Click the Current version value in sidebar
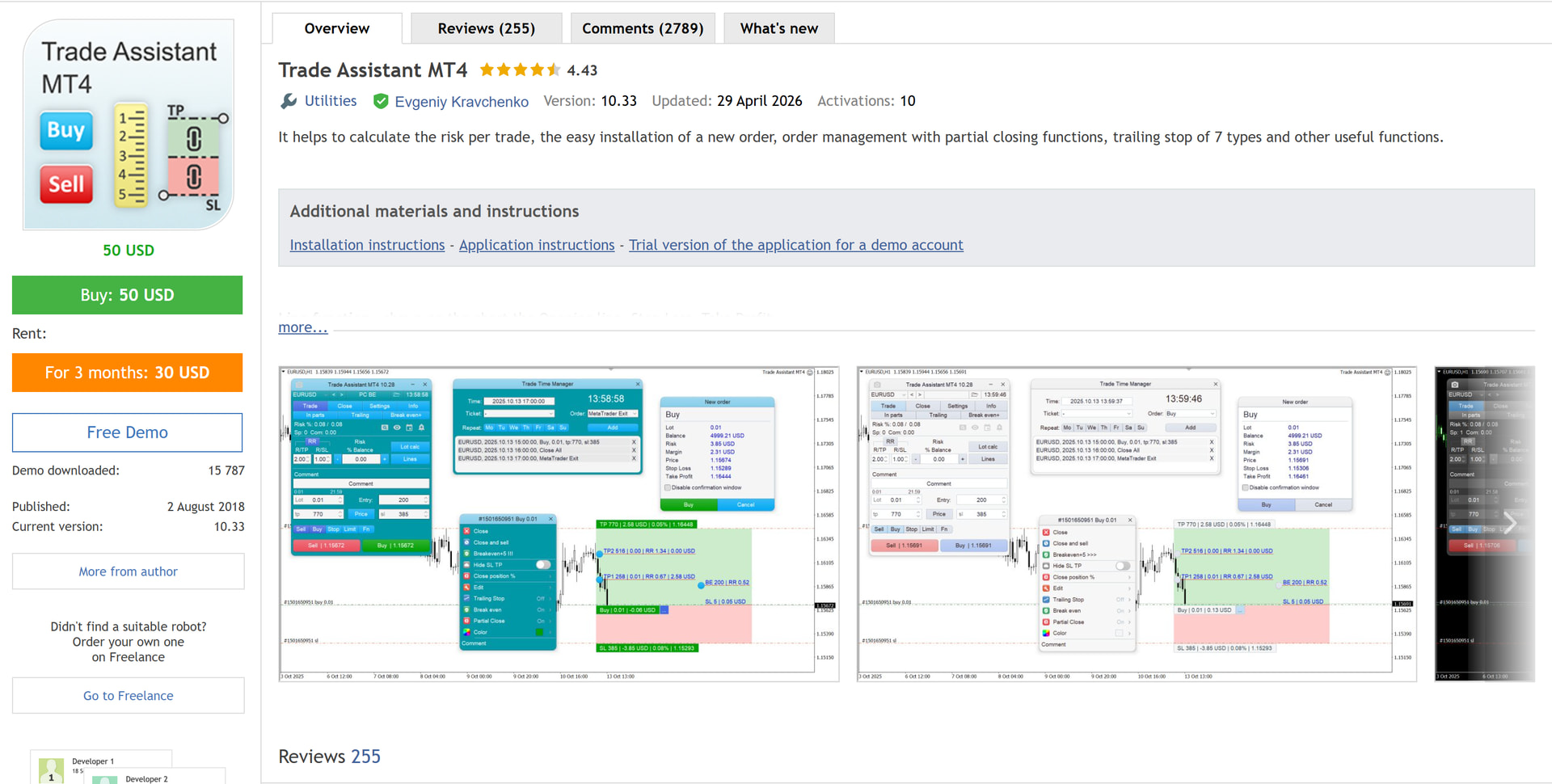This screenshot has height=784, width=1552. pyautogui.click(x=230, y=526)
